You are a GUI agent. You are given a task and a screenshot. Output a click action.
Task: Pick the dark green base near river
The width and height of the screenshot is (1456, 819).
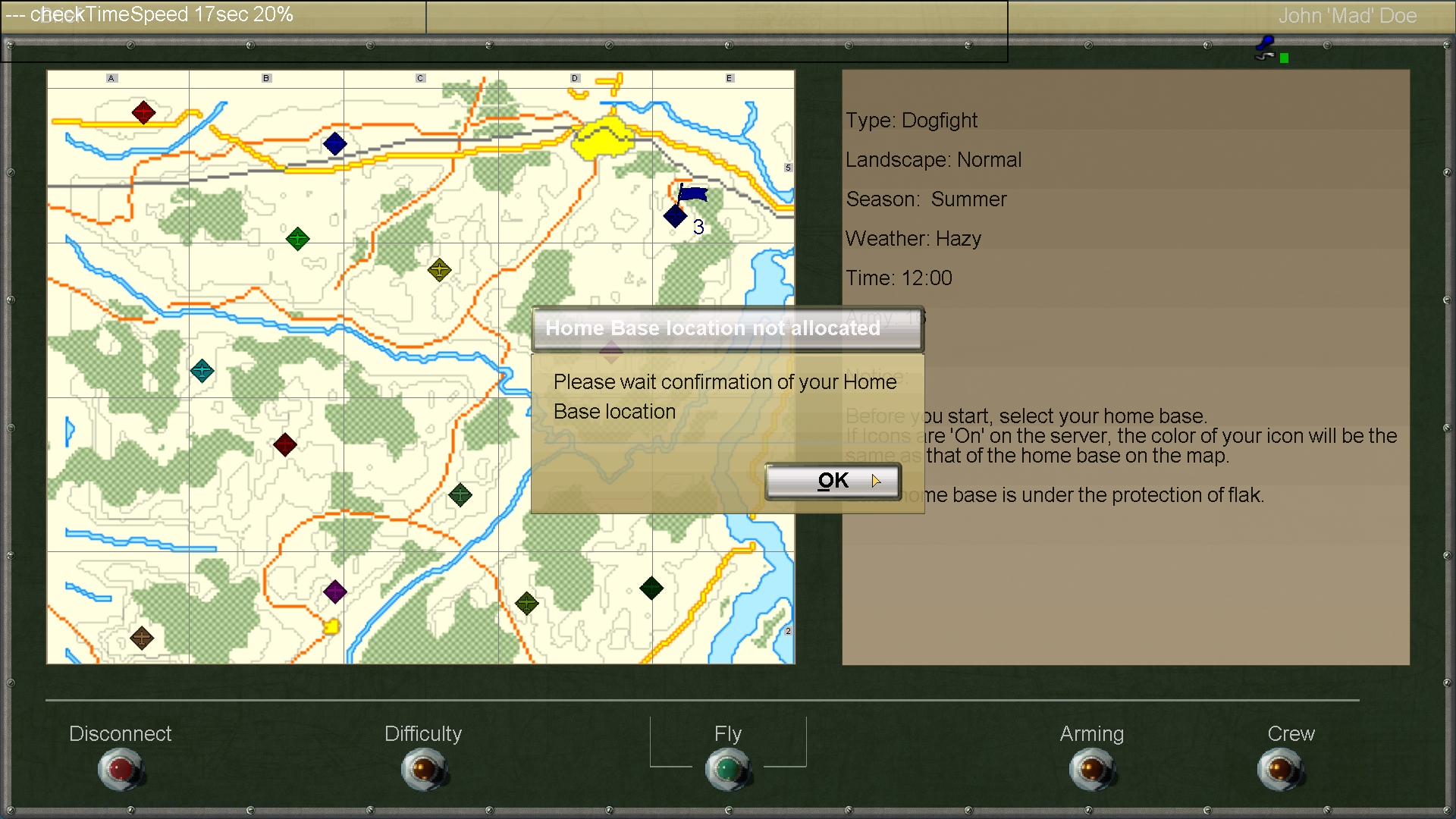point(460,495)
